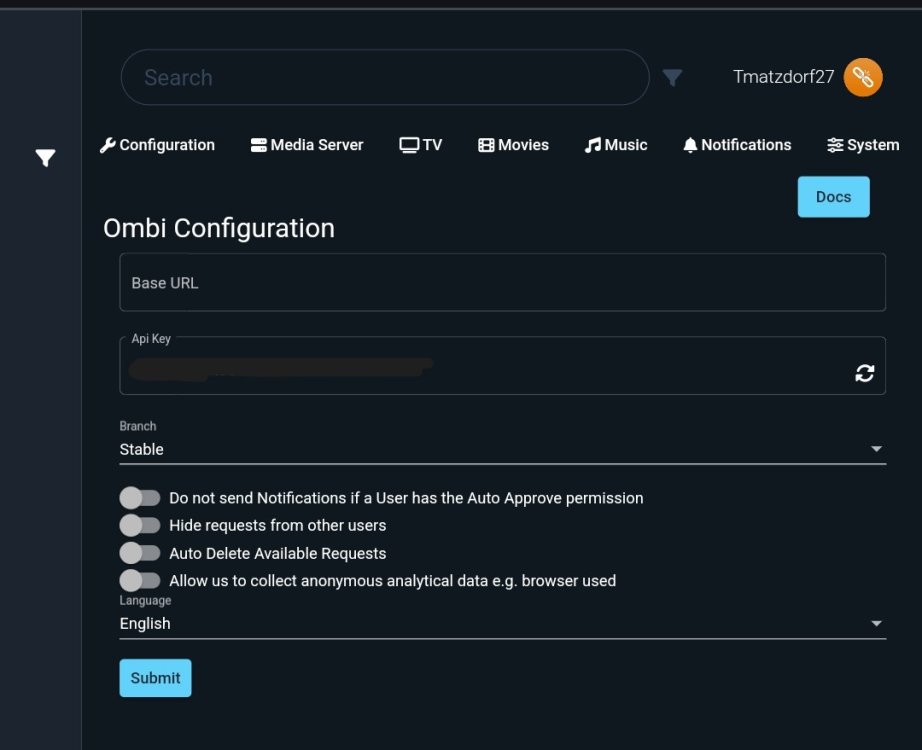
Task: Click the server icon beside Media Server
Action: (259, 145)
